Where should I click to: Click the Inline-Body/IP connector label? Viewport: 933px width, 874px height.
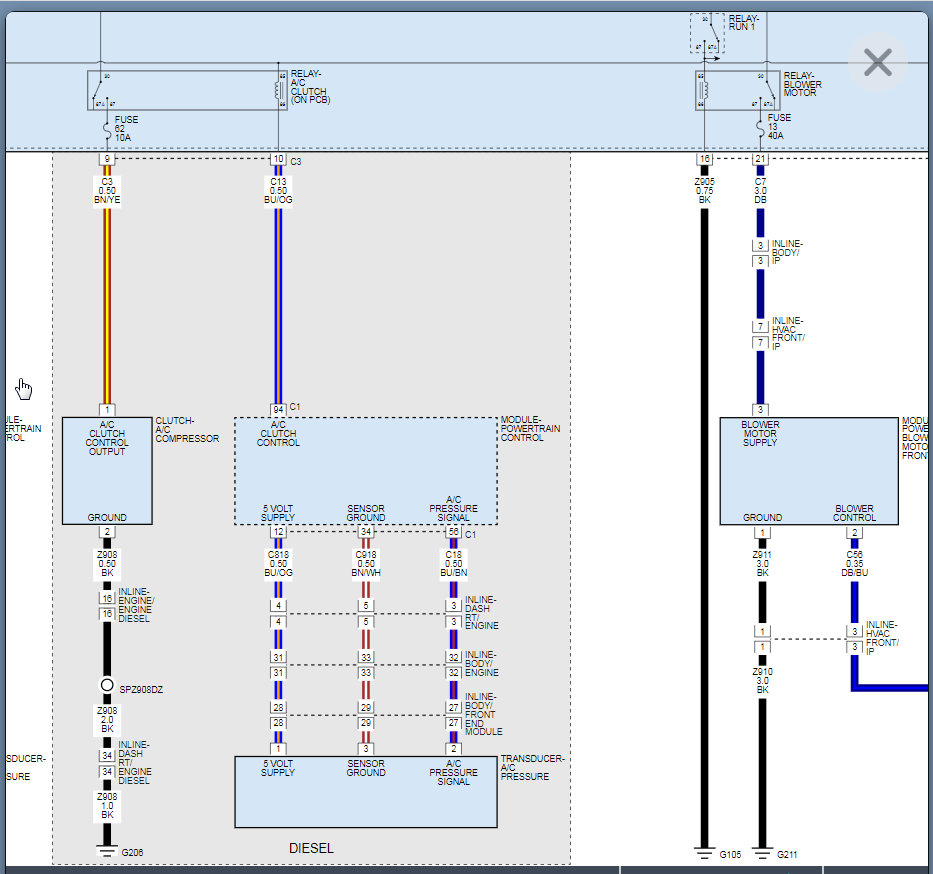pyautogui.click(x=787, y=252)
